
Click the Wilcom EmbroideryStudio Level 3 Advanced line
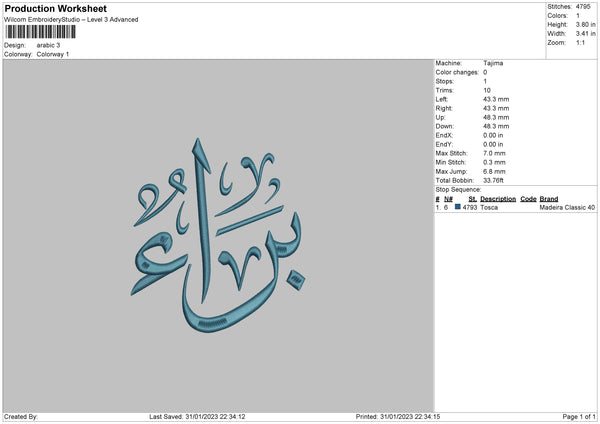pyautogui.click(x=71, y=20)
